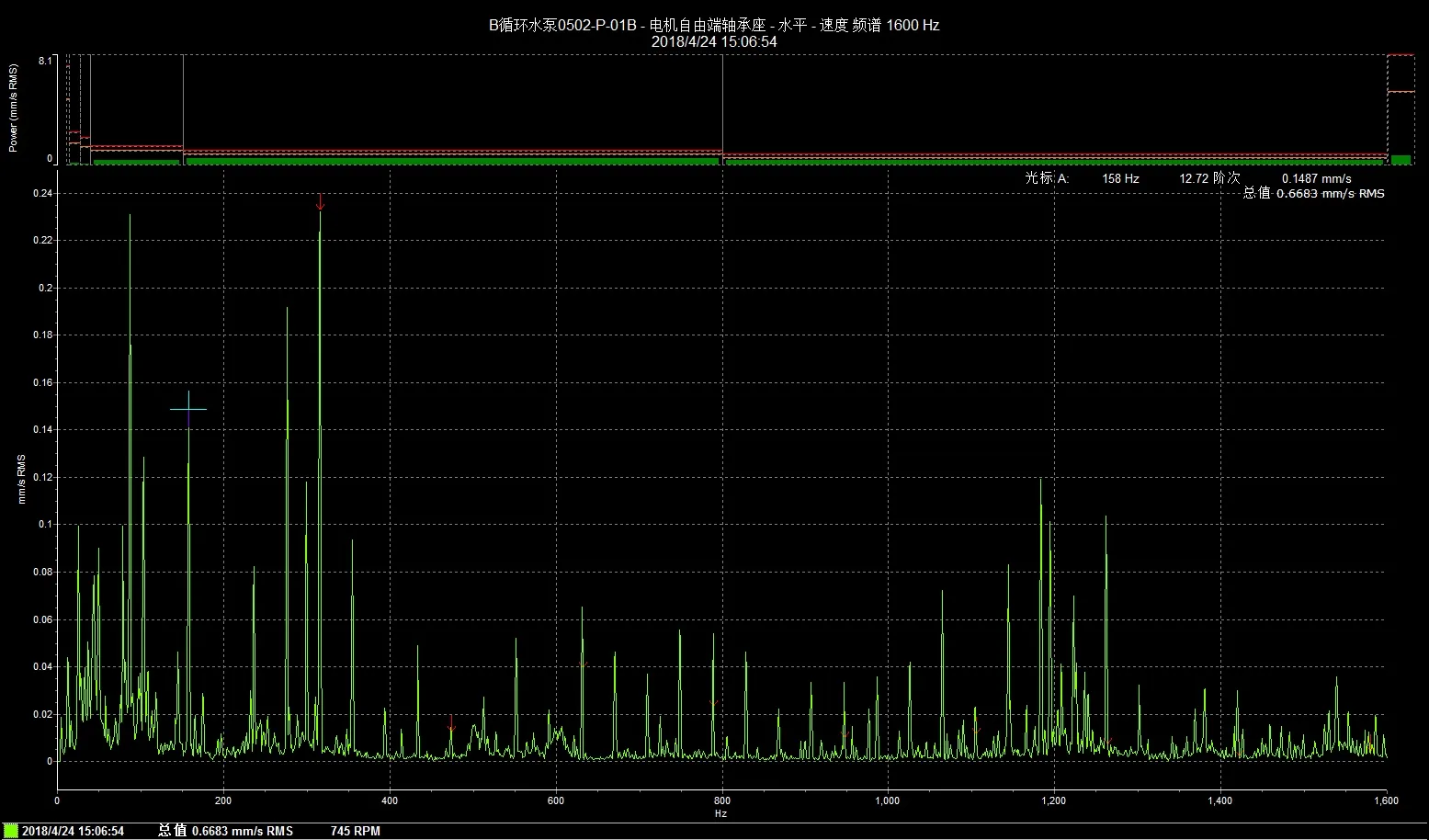Click the 光标 A cursor readout label

pos(1047,178)
